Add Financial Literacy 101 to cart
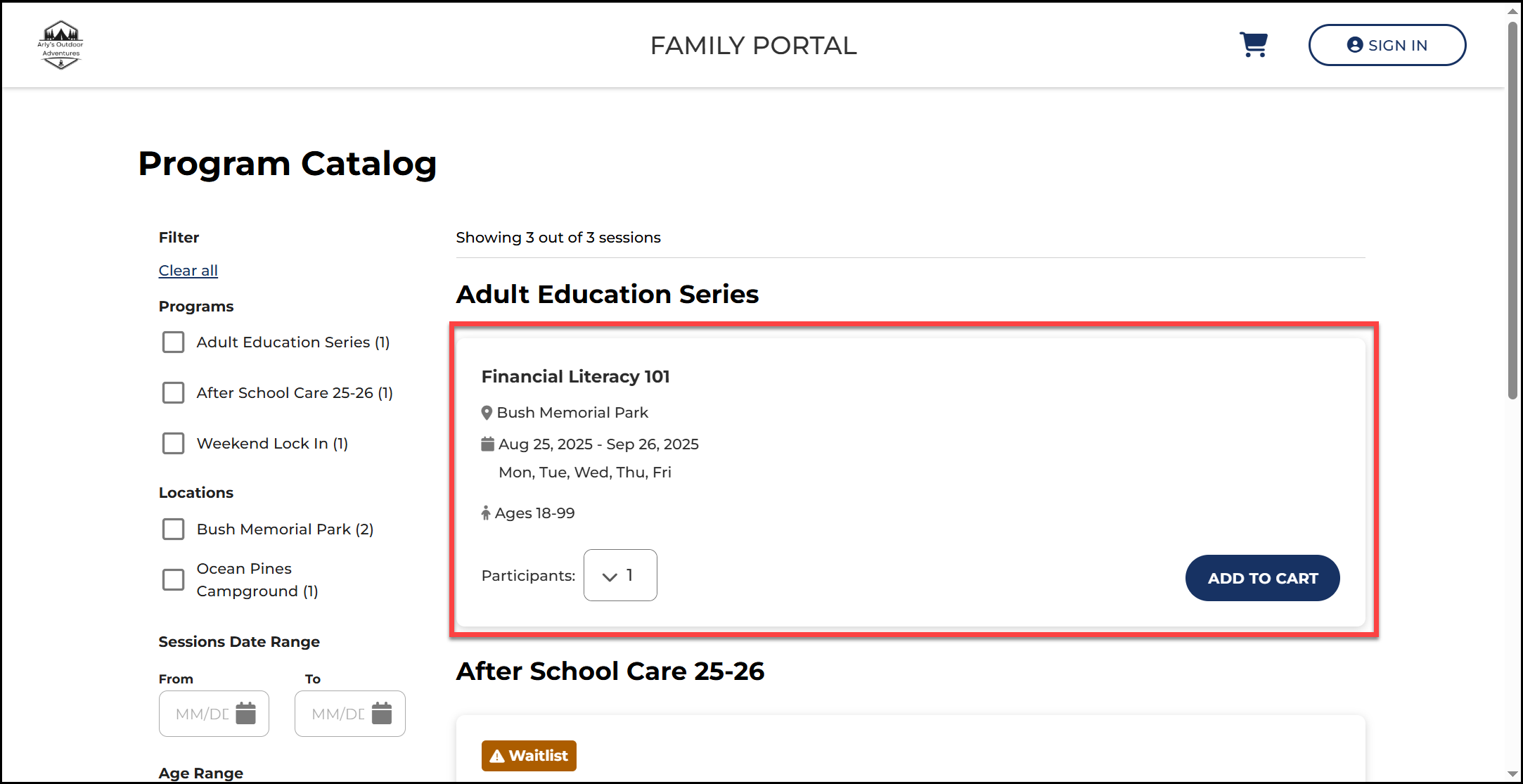Image resolution: width=1523 pixels, height=784 pixels. coord(1262,578)
